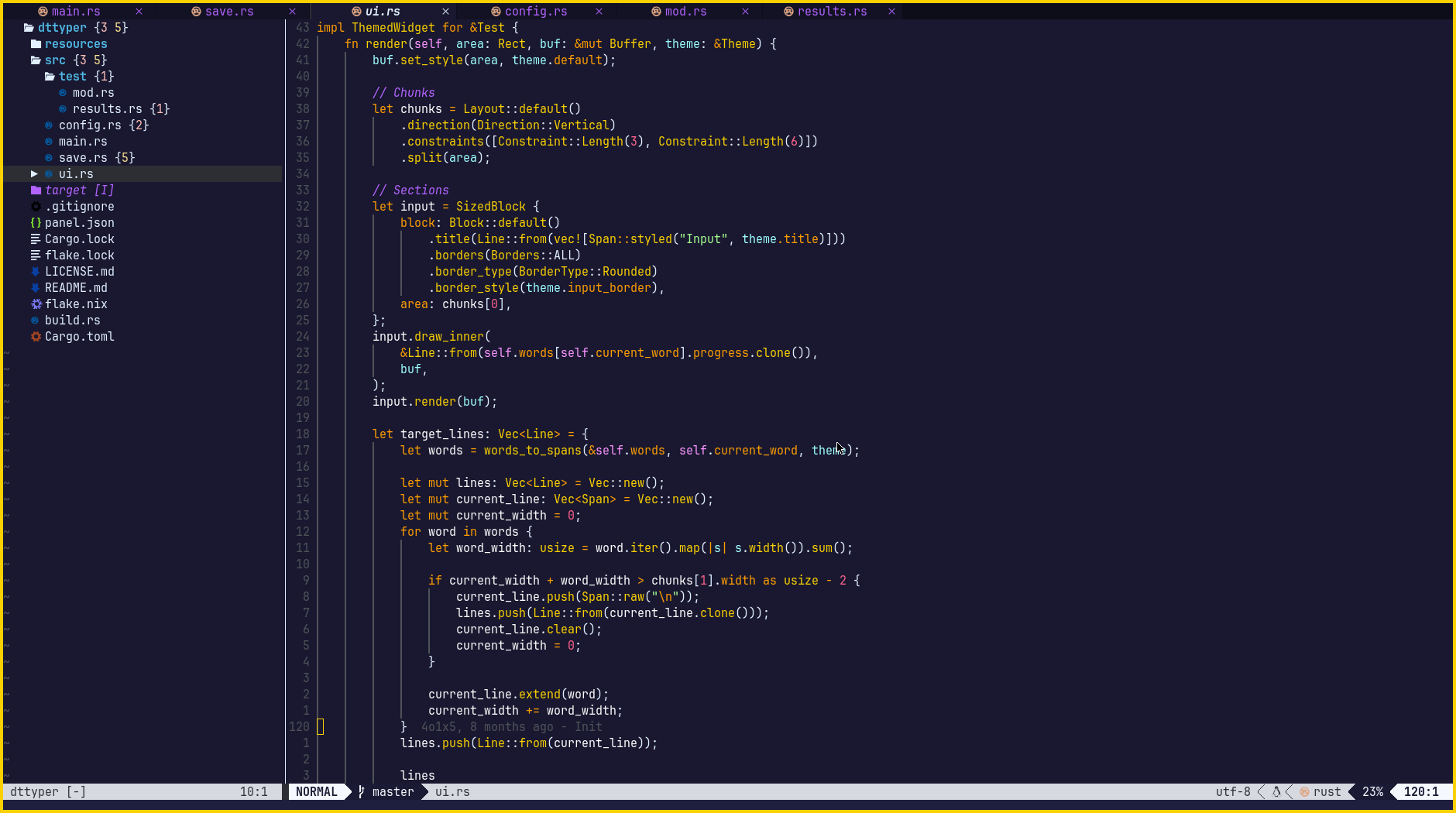The image size is (1456, 813).
Task: Open README.md file
Action: tap(76, 288)
